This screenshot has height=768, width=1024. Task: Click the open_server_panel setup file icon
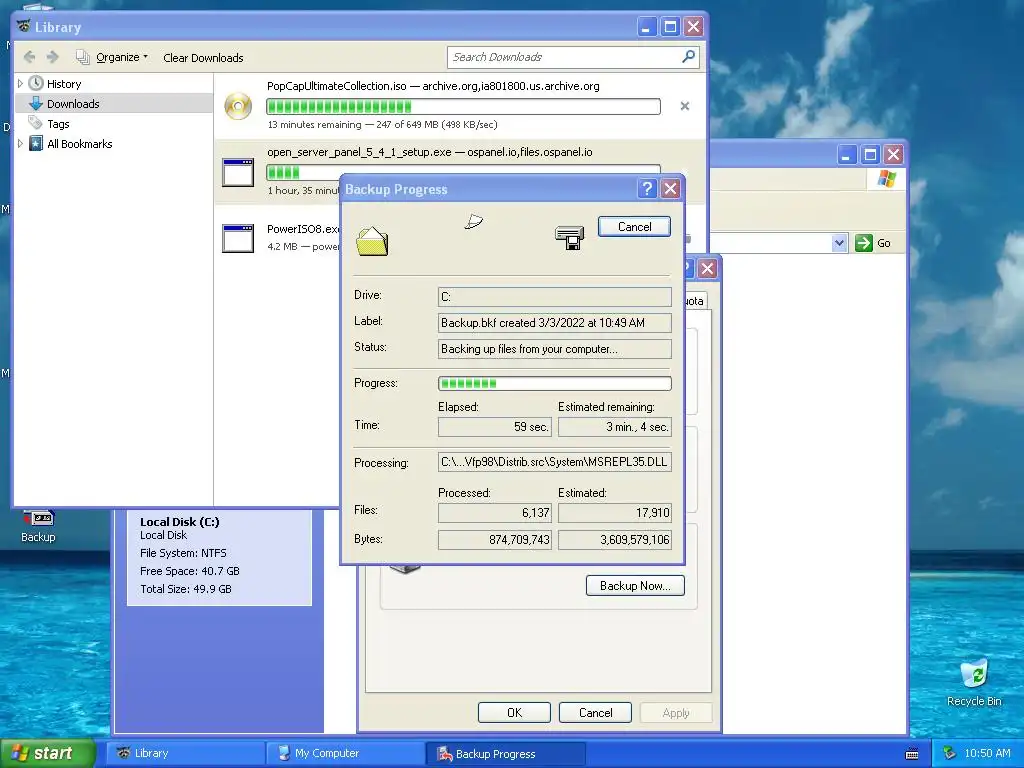coord(238,172)
